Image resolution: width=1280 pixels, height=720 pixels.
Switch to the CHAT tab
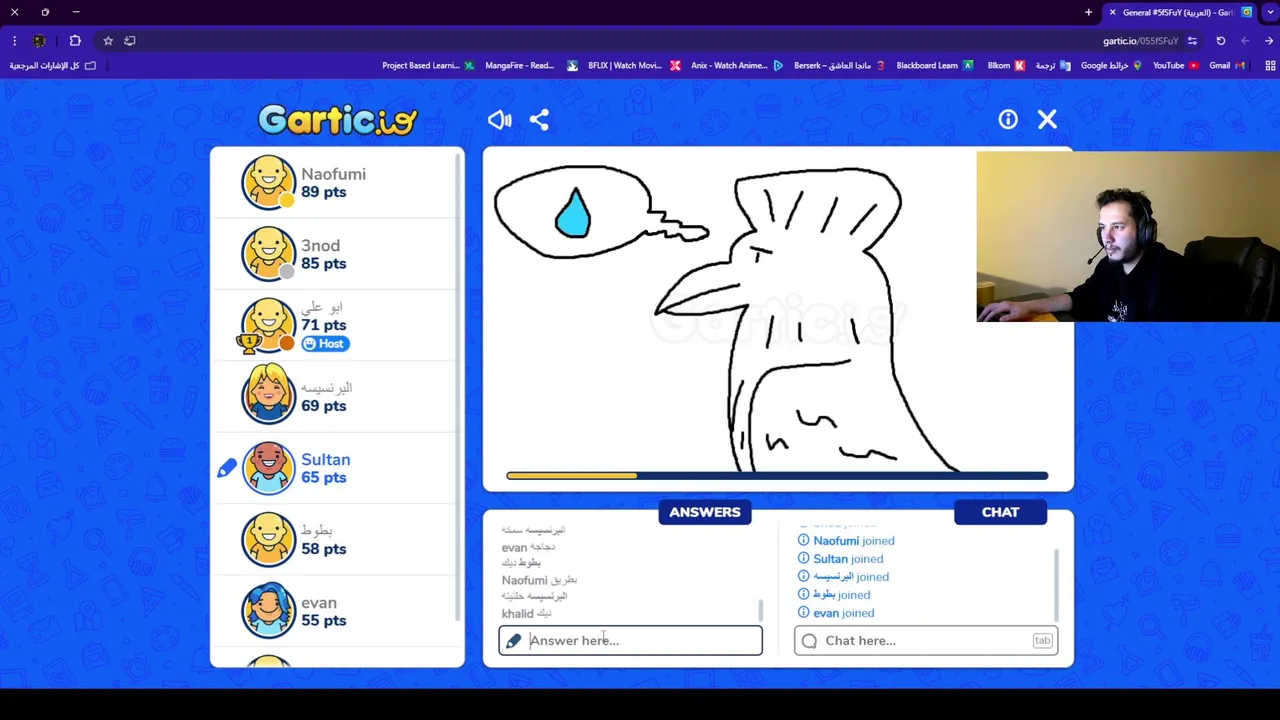pyautogui.click(x=1000, y=512)
